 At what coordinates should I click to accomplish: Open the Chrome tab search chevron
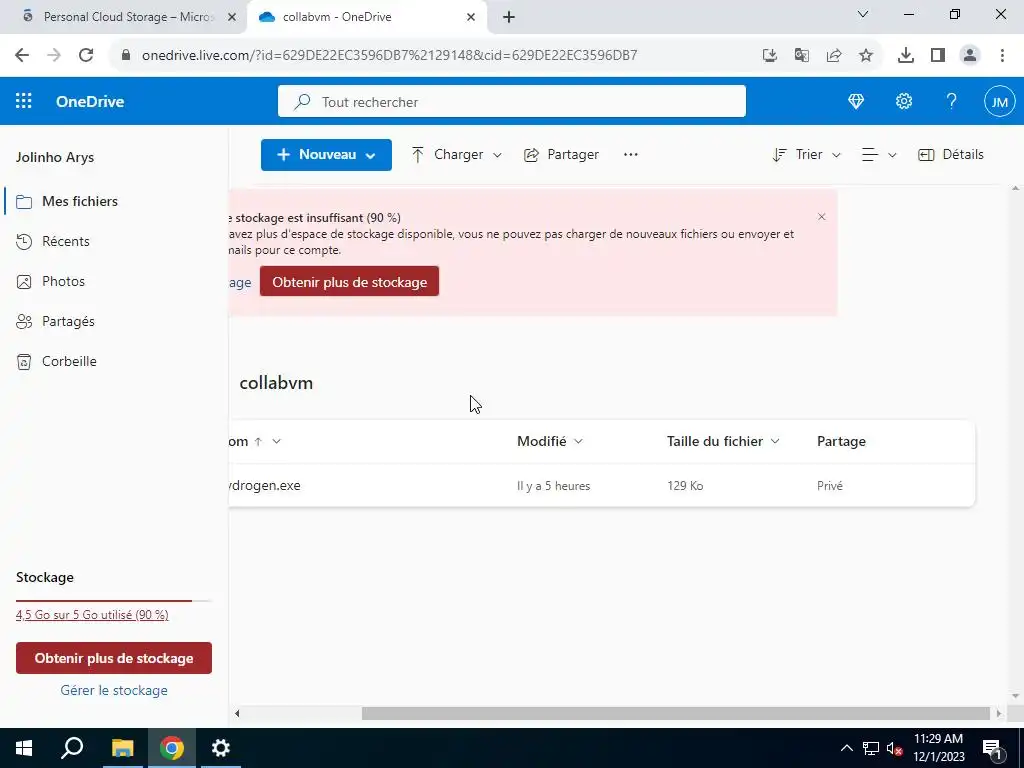coord(863,14)
